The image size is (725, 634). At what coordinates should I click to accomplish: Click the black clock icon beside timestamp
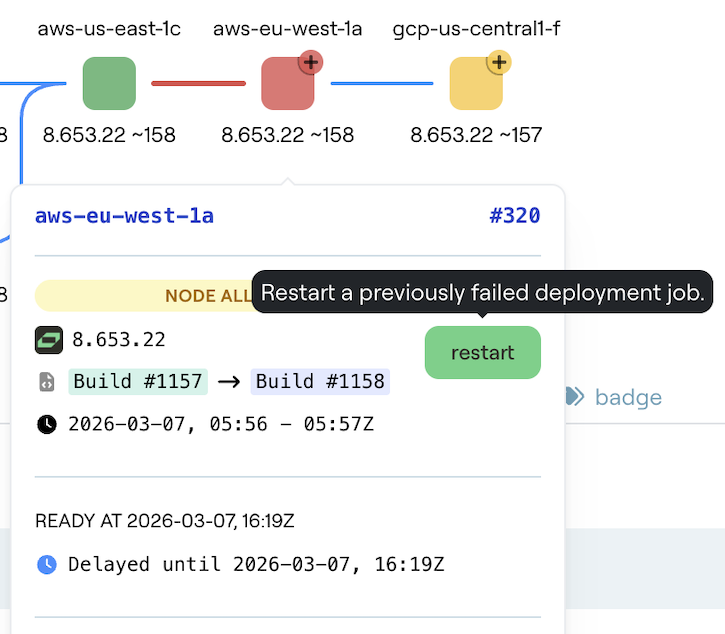tap(47, 424)
